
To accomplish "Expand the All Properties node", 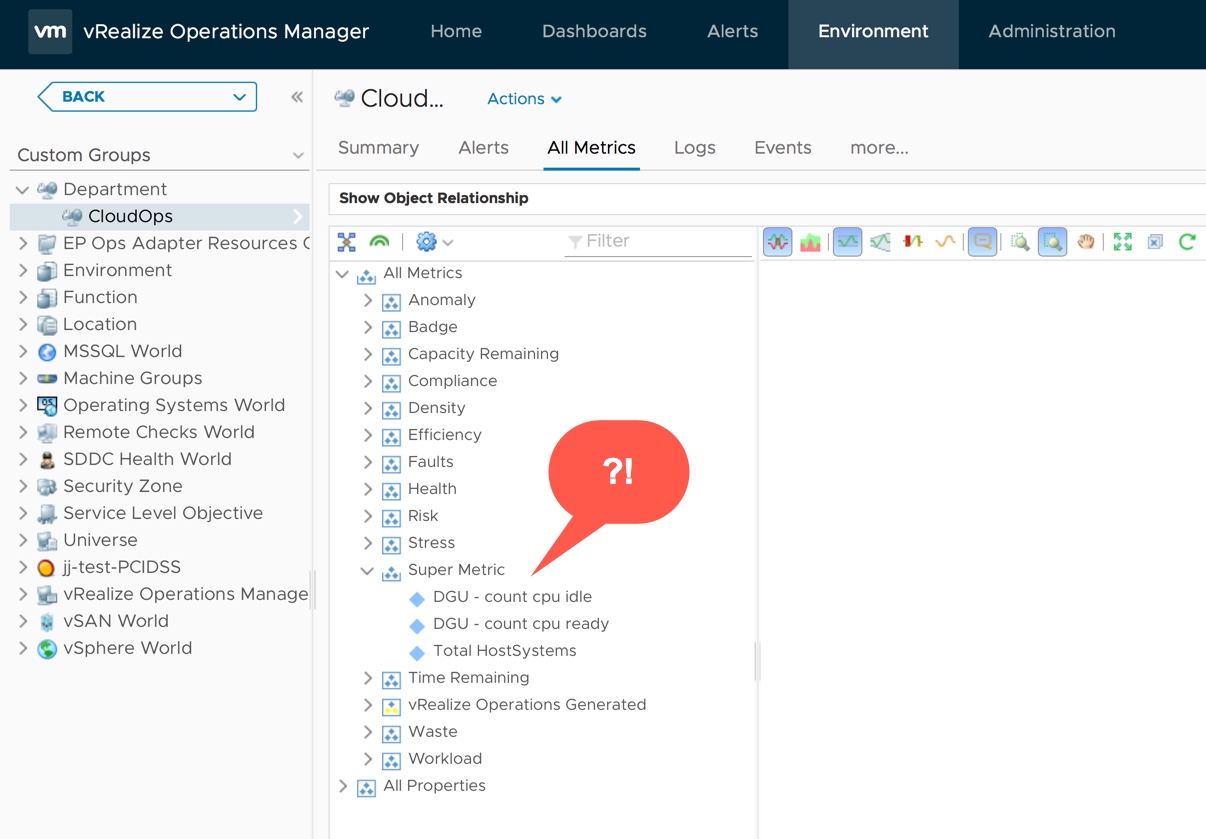I will pyautogui.click(x=343, y=786).
